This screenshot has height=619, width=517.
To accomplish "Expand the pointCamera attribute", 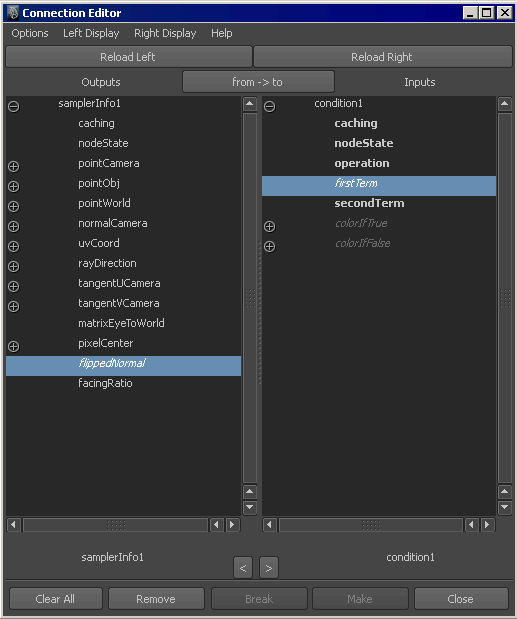I will tap(13, 167).
